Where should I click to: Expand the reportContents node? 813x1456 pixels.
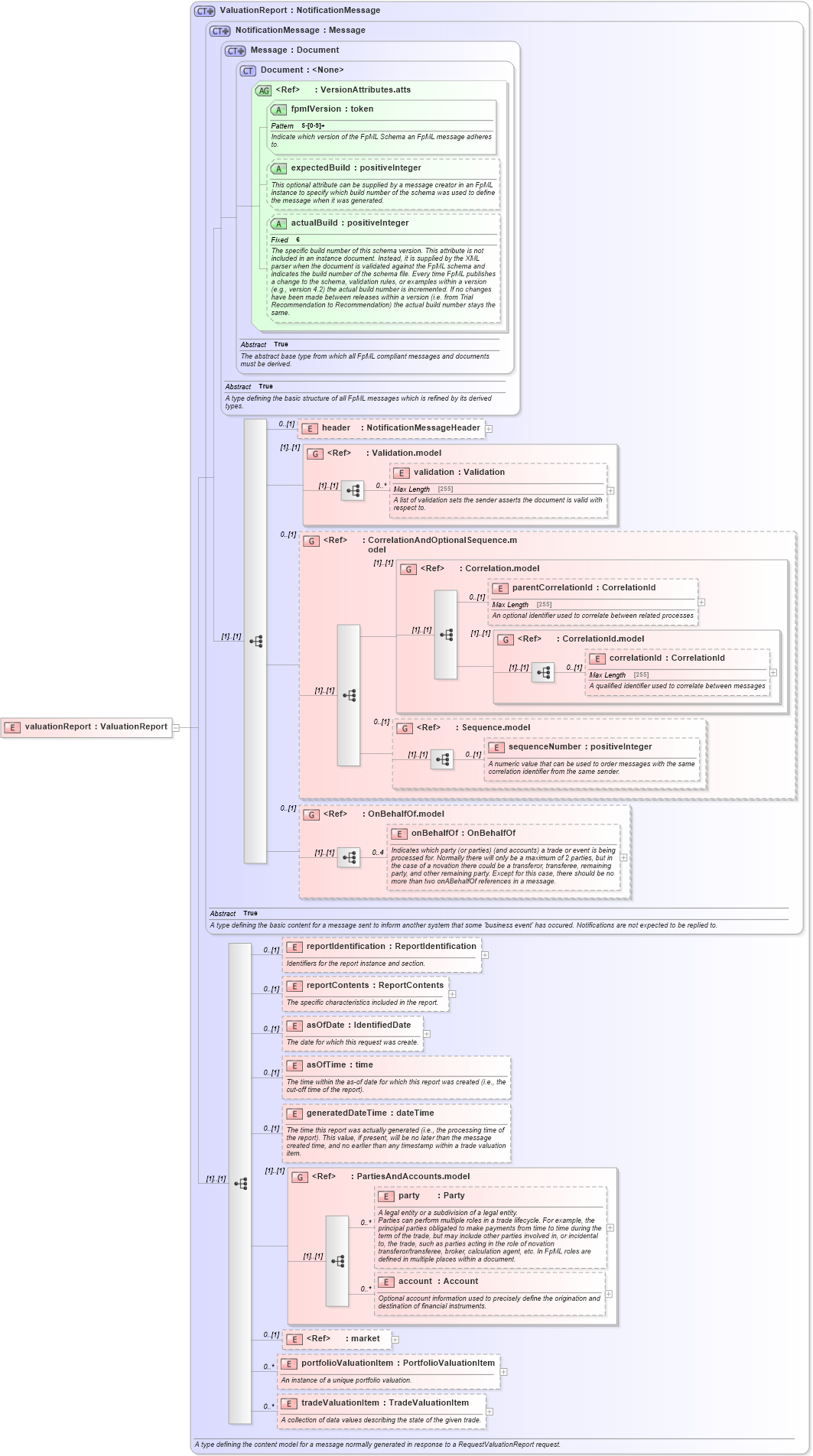[452, 994]
